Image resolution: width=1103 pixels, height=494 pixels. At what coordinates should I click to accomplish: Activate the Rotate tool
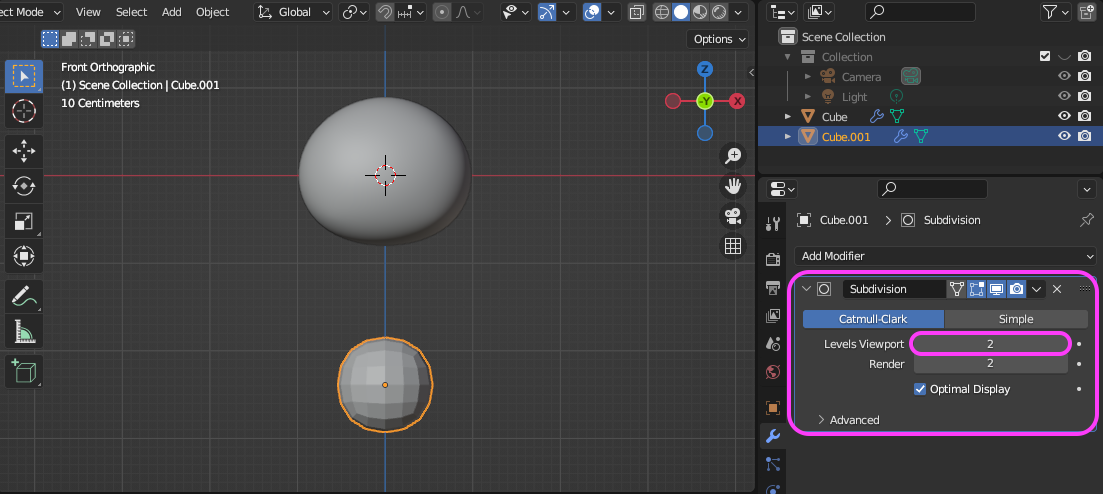23,186
